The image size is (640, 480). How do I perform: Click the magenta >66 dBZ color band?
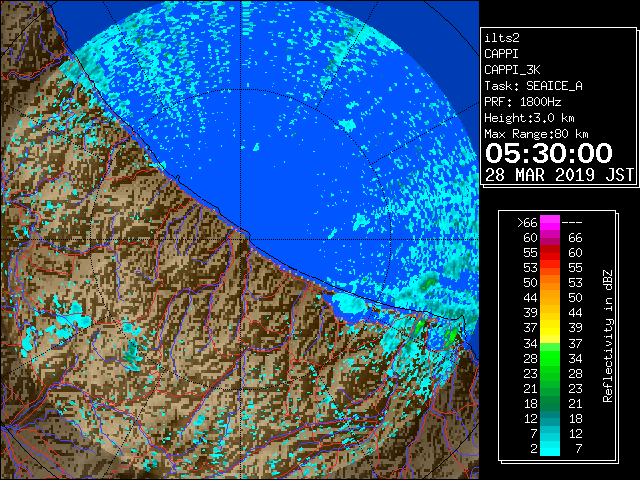point(550,222)
